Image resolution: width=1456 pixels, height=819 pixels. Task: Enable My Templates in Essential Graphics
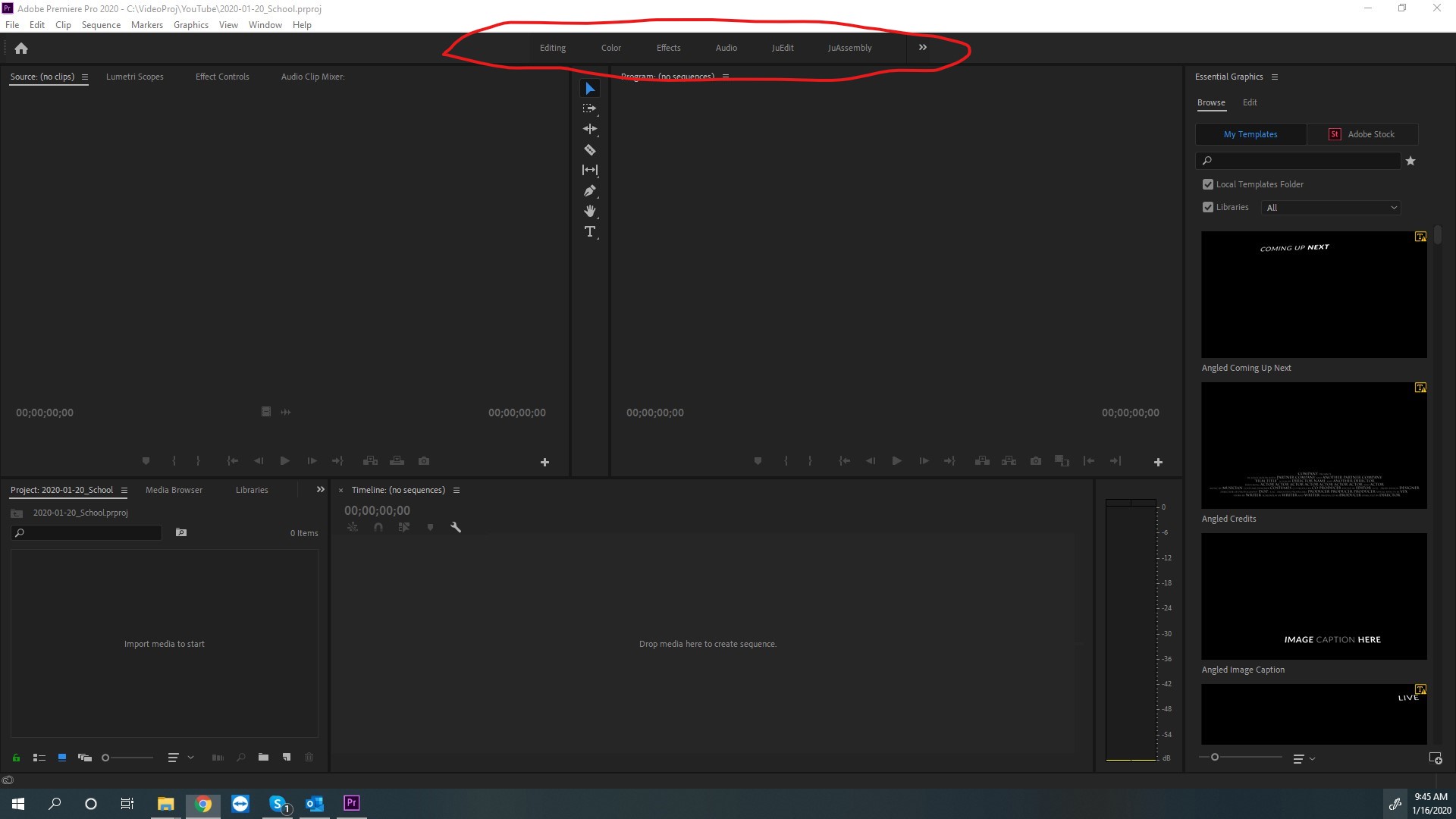(1251, 133)
